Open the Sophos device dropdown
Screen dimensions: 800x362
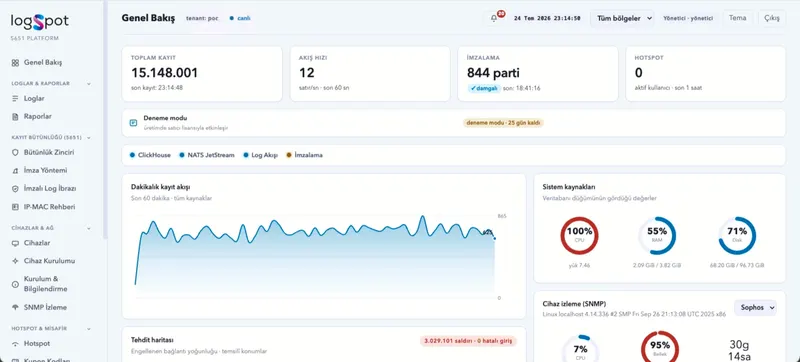tap(755, 308)
